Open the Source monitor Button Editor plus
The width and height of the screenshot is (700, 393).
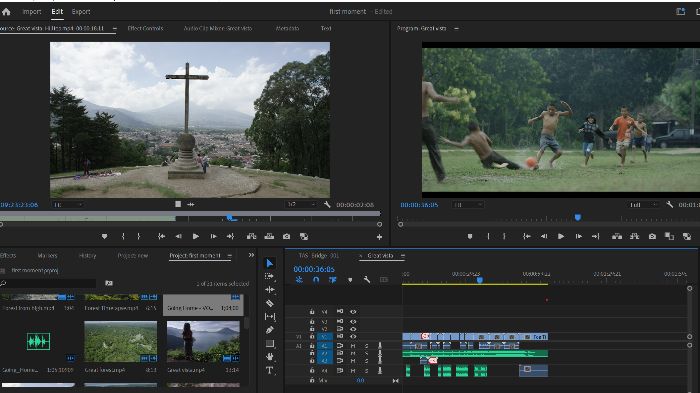(x=379, y=237)
